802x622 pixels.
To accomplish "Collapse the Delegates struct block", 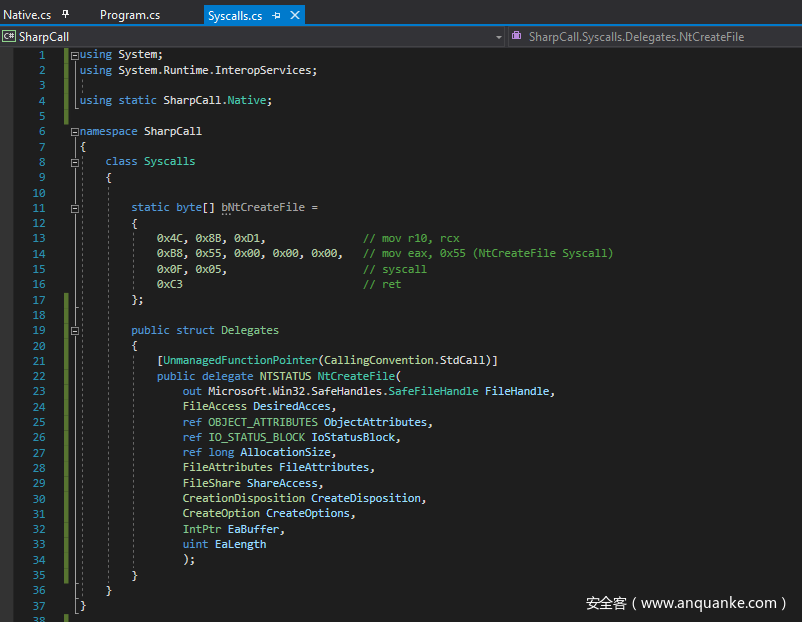I will click(x=75, y=330).
